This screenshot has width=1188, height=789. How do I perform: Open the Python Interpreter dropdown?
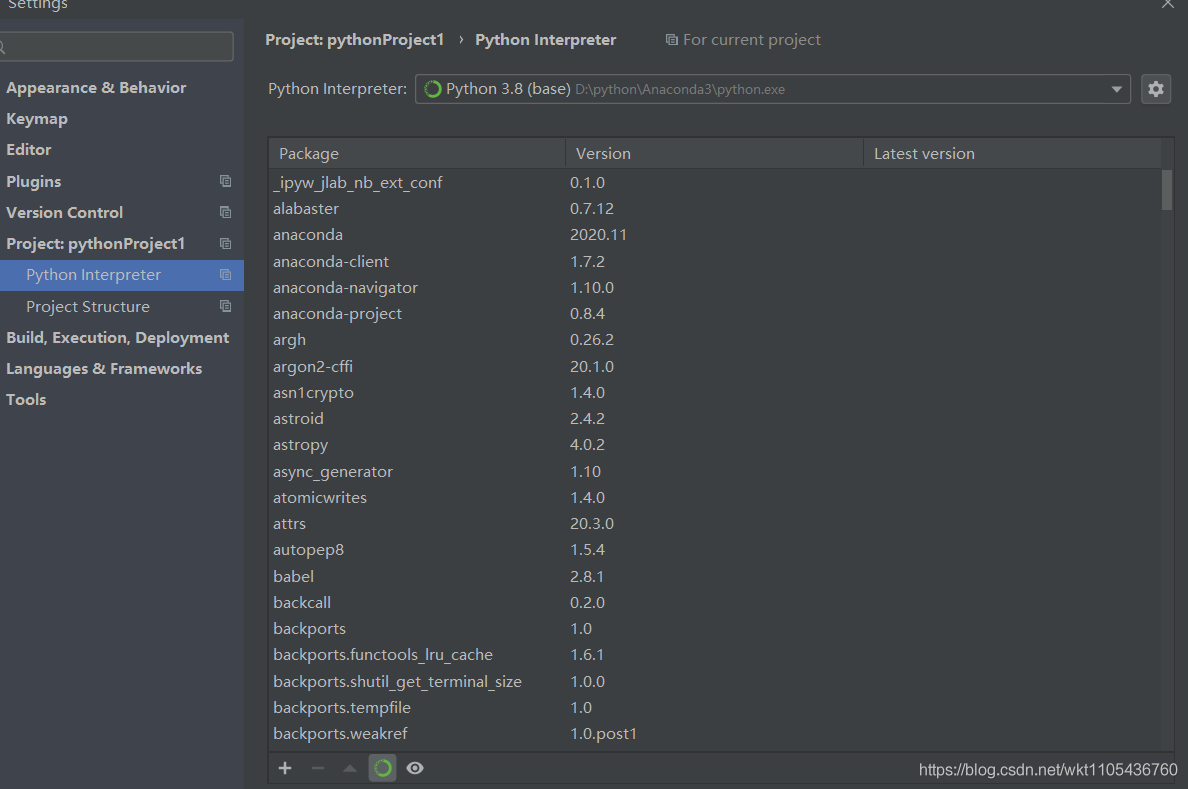click(772, 89)
